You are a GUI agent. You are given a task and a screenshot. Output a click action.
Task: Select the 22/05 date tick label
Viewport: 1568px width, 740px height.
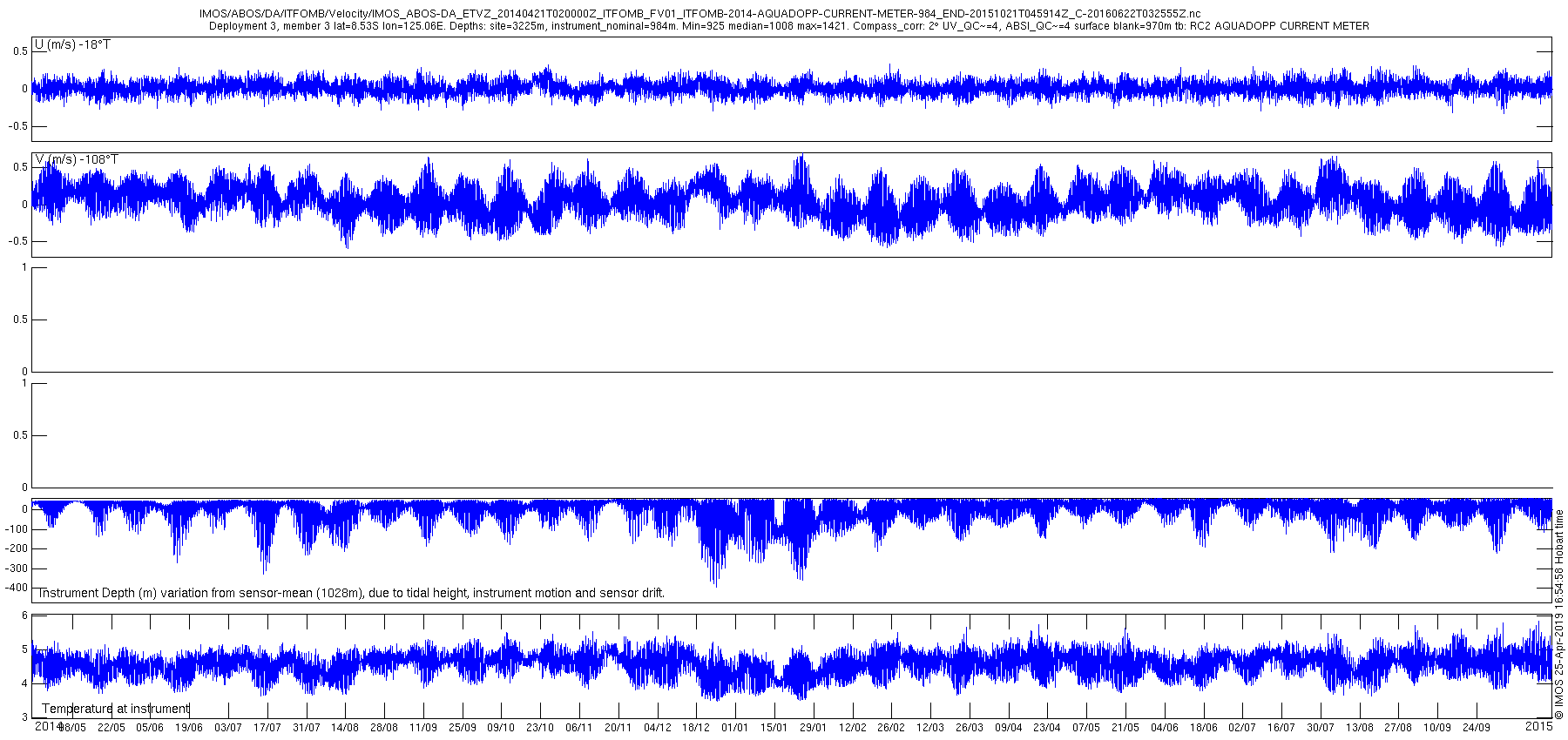point(111,728)
